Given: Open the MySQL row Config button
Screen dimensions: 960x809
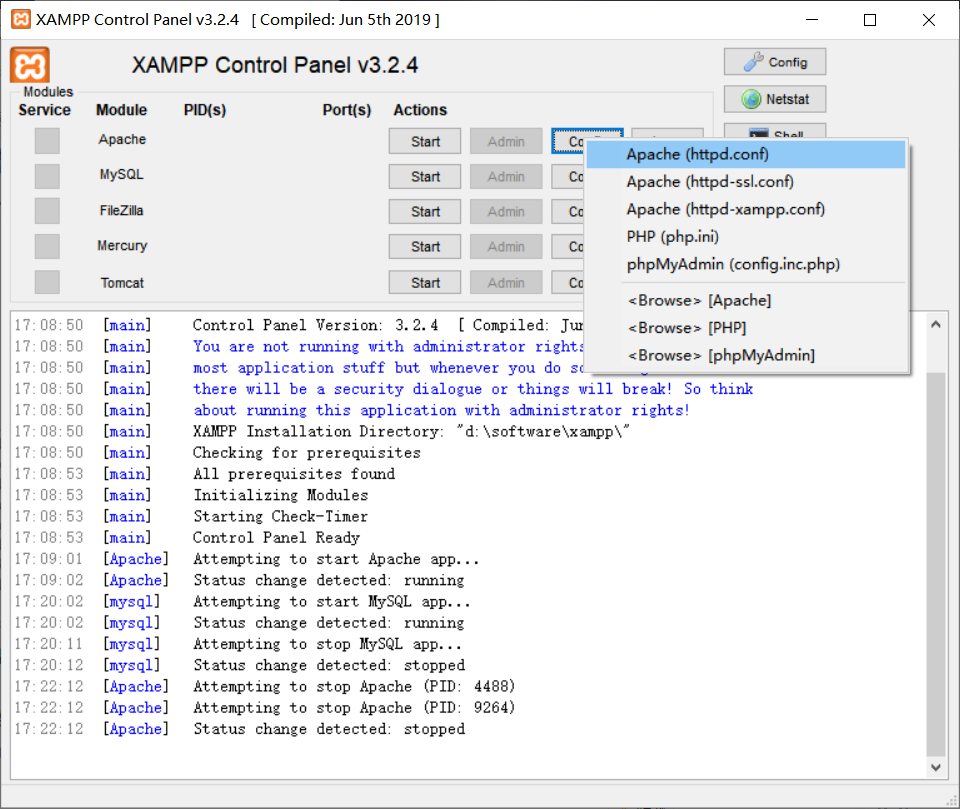Looking at the screenshot, I should point(568,176).
